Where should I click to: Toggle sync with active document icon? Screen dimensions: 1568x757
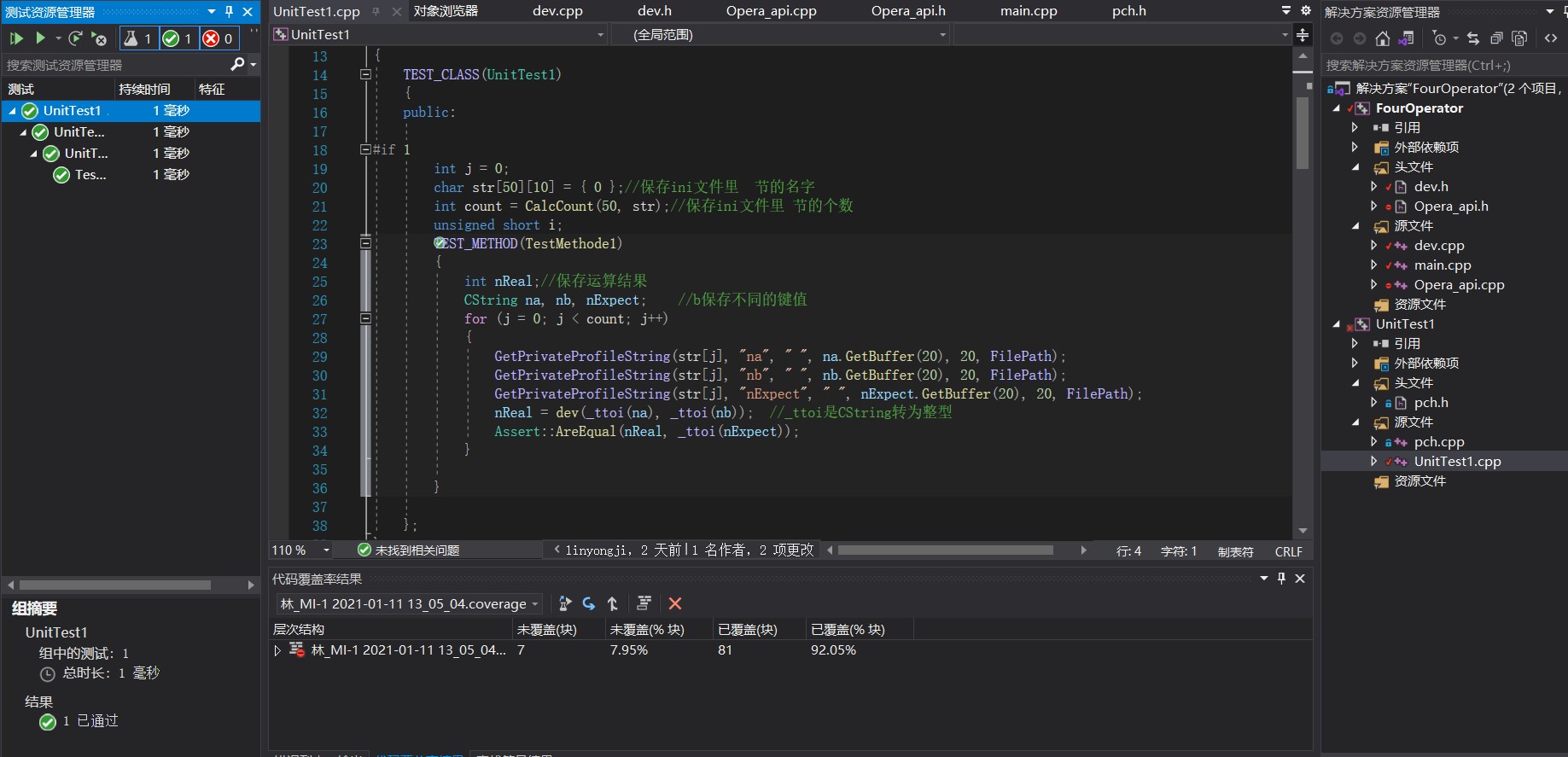(1473, 38)
